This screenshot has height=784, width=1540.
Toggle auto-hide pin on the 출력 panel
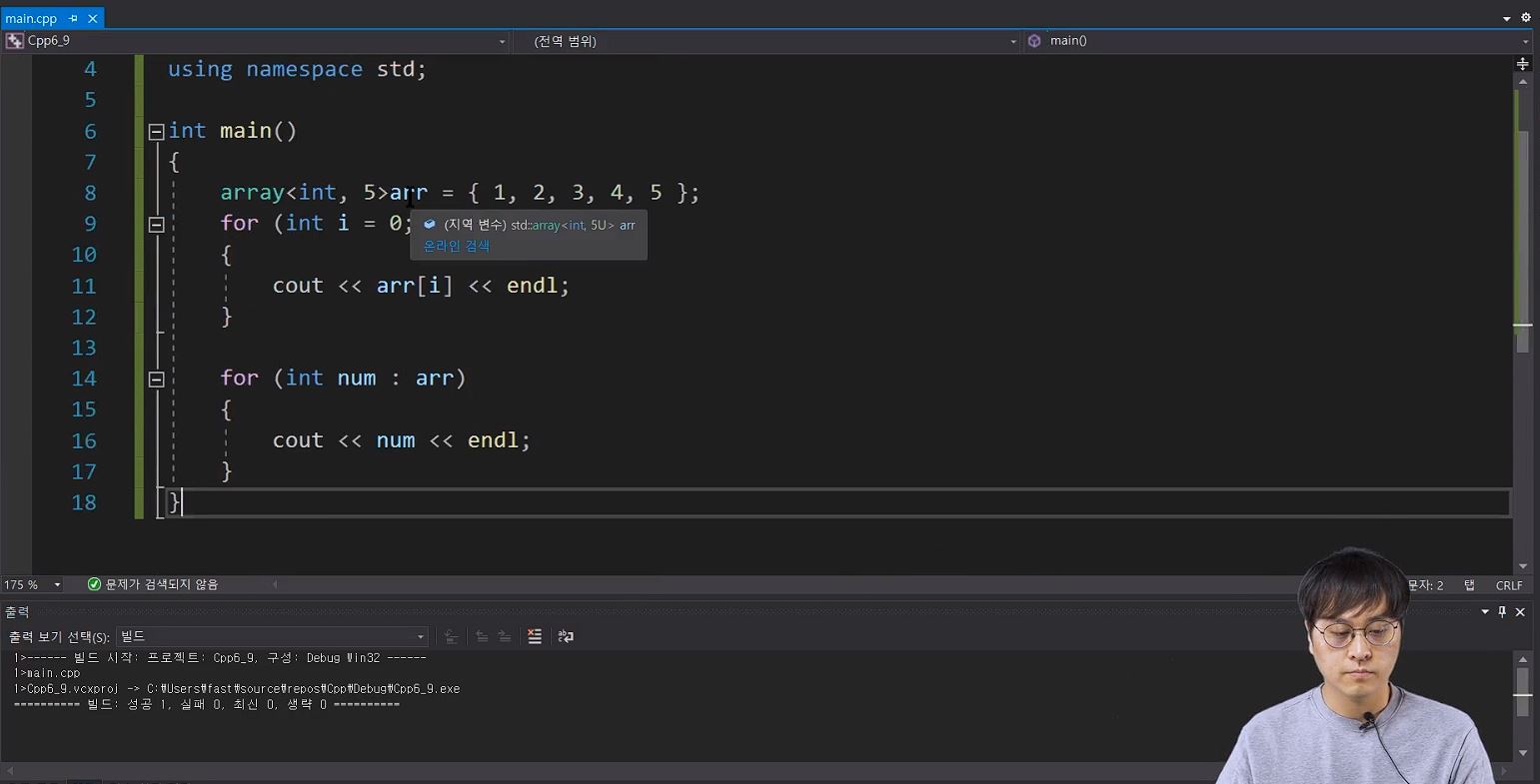pos(1502,612)
